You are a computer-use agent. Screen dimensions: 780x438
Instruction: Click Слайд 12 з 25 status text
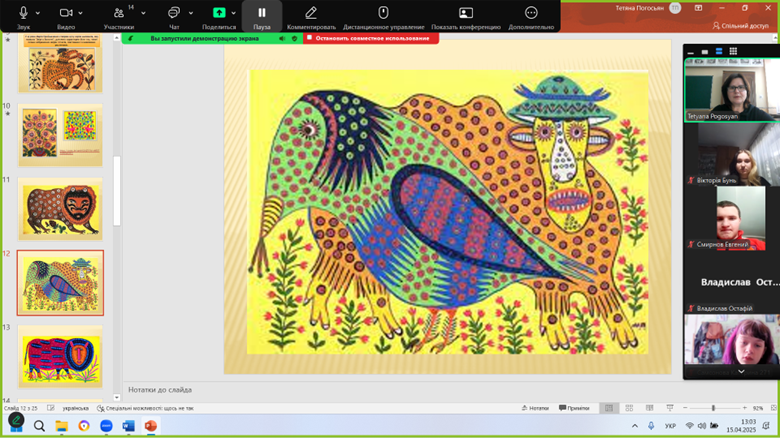(21, 408)
